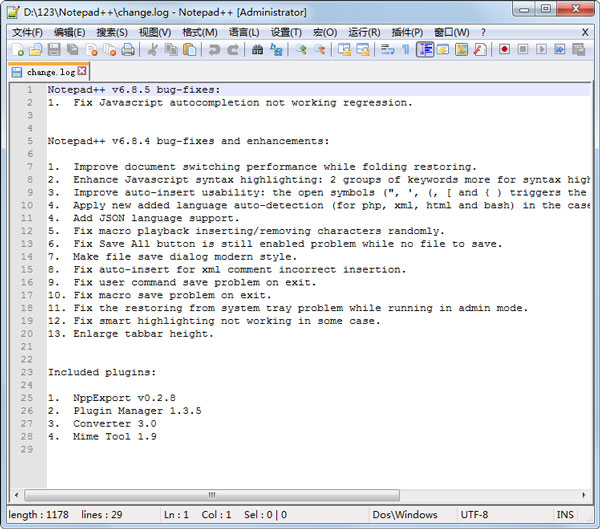
Task: Click the macro Playback triangle button
Action: (541, 50)
